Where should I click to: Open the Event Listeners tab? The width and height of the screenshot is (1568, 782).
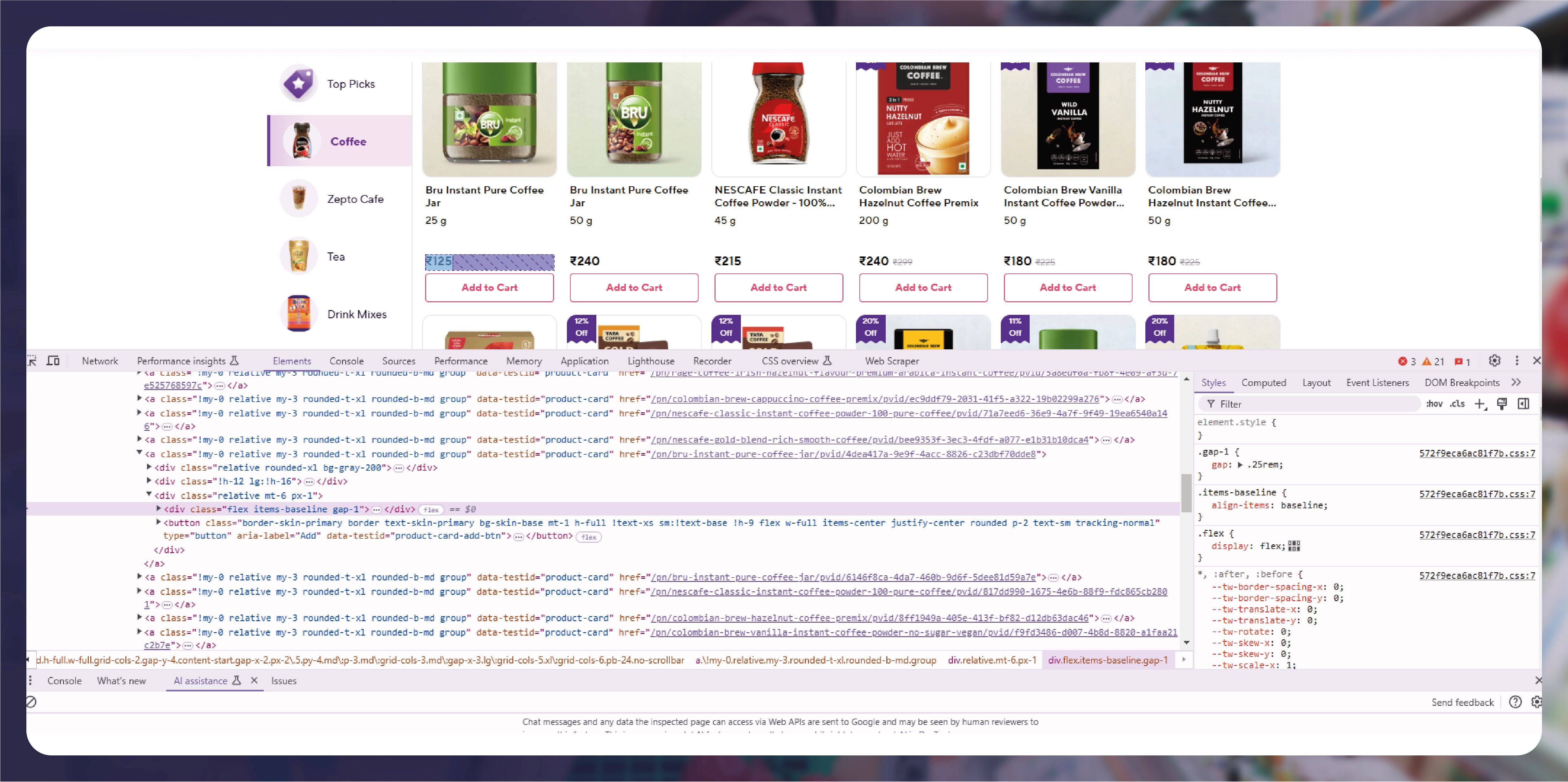coord(1377,382)
